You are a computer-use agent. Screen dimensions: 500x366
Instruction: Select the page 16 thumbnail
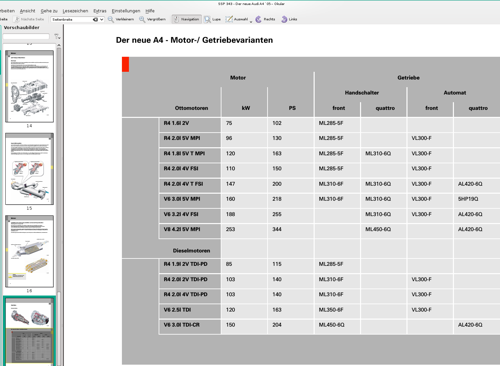(29, 251)
